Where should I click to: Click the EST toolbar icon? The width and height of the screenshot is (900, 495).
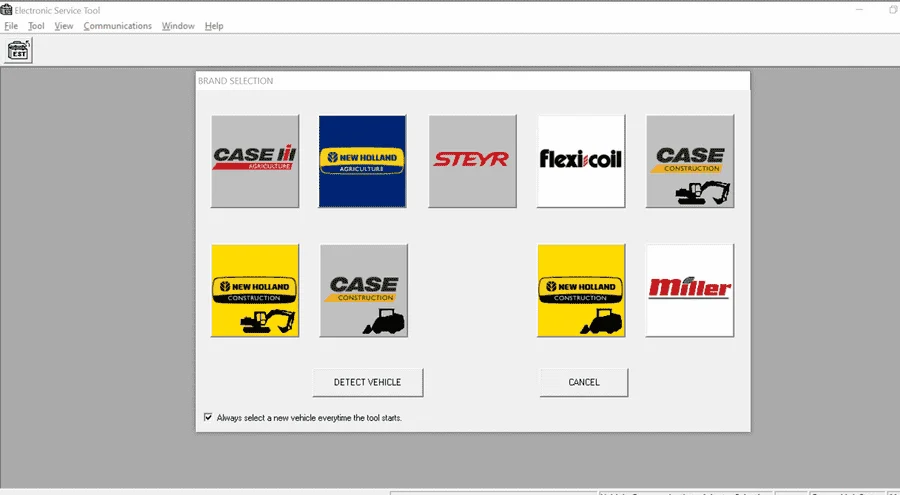coord(18,51)
